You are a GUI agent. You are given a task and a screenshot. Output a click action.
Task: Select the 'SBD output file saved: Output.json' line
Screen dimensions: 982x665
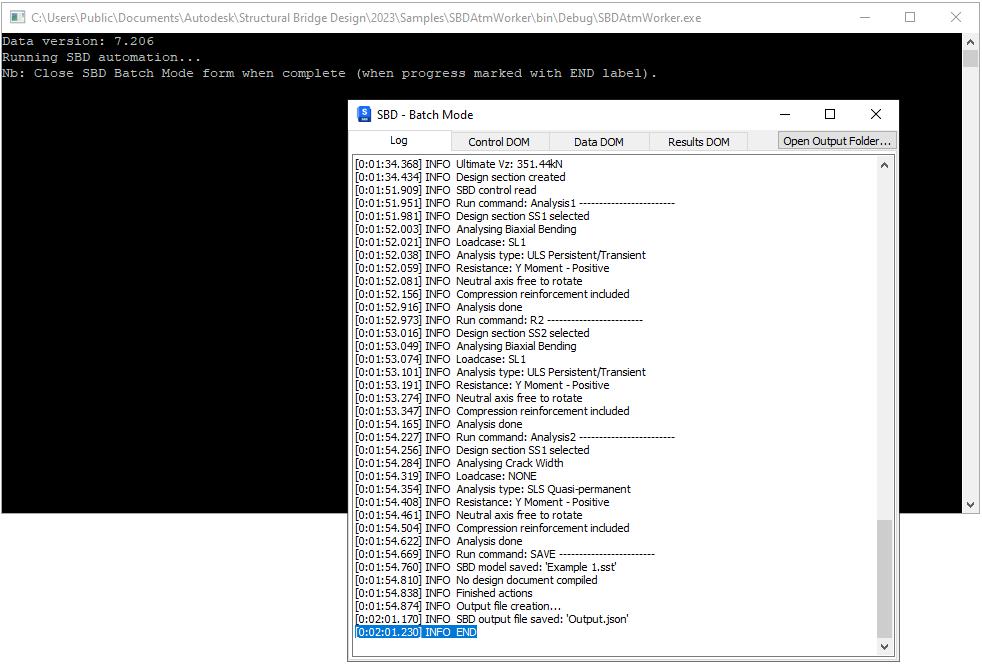coord(492,619)
